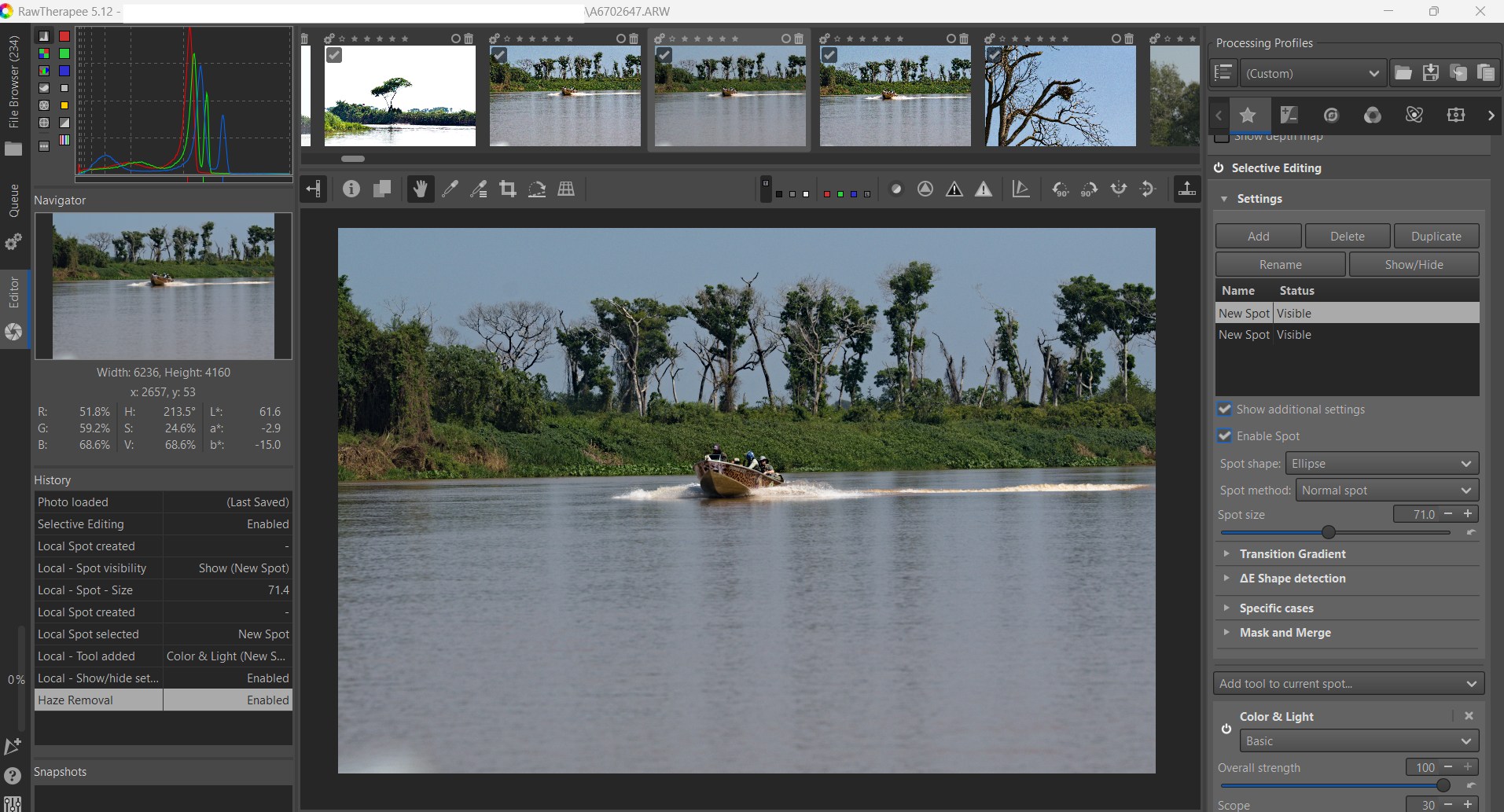Click the Duplicate spot button
Screen dimensions: 1504x812
coord(1436,237)
